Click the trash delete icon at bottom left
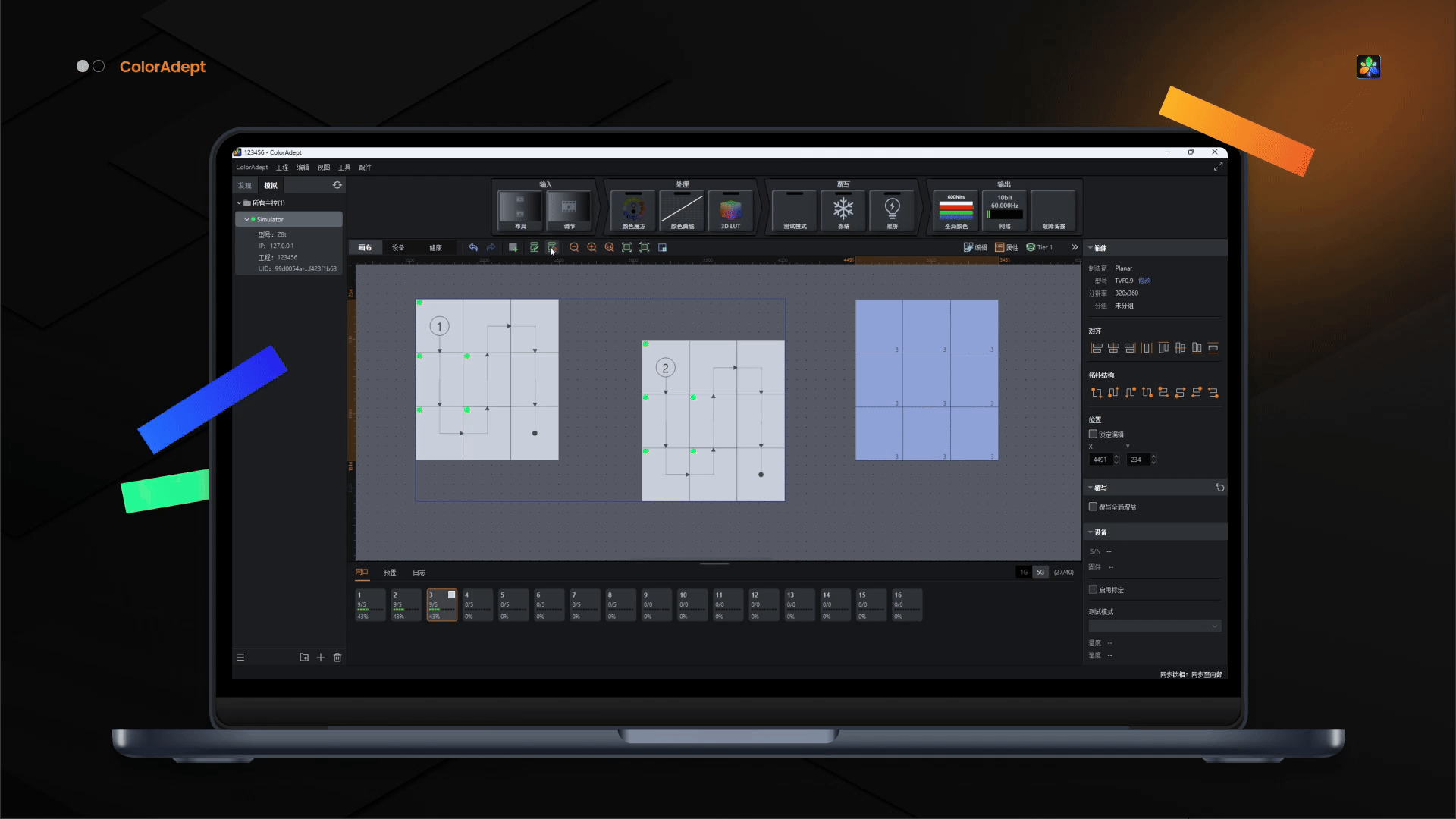Screen dimensions: 1456x819 337,657
